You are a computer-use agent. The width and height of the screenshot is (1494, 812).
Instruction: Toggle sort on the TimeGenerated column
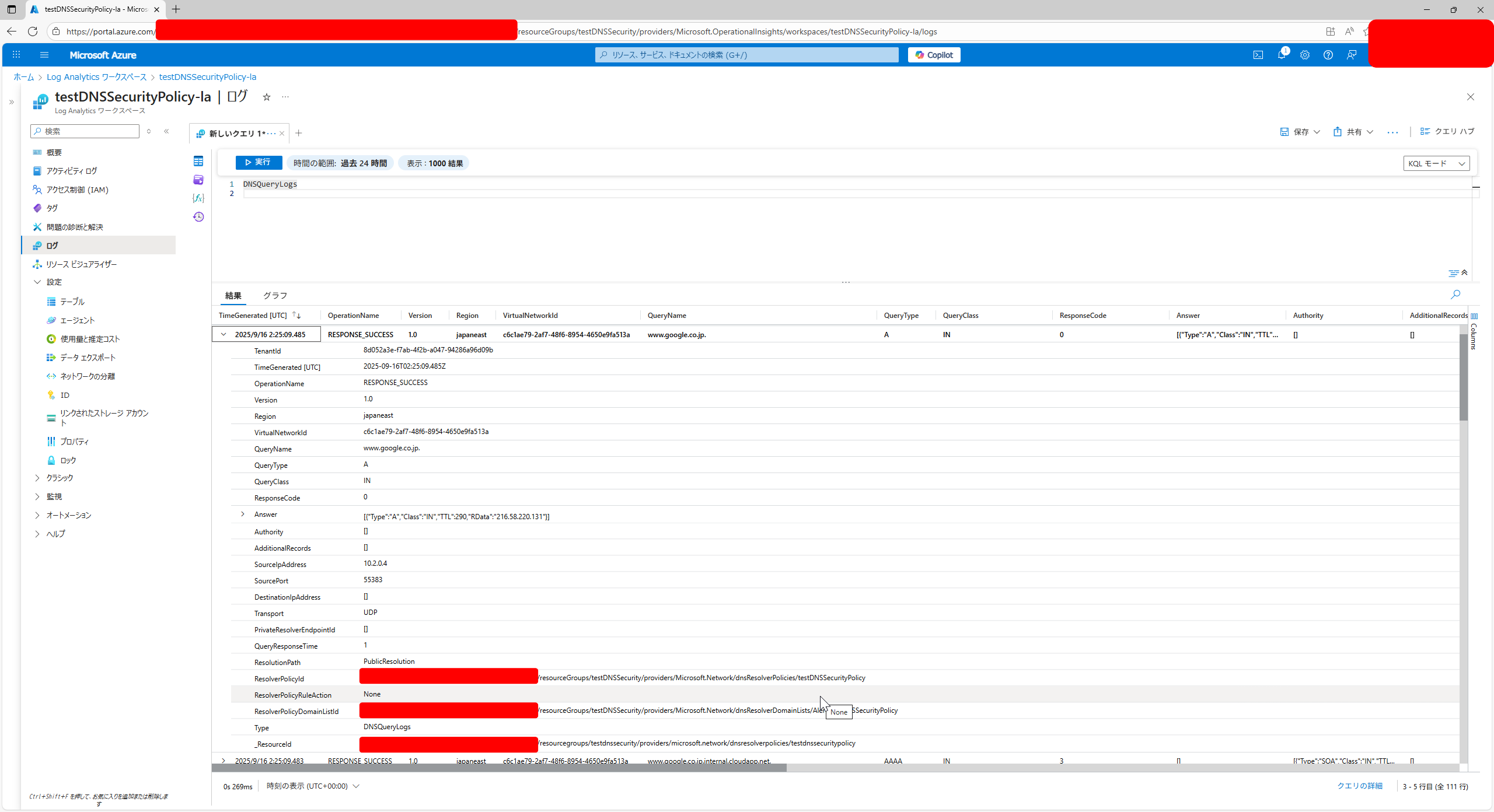296,316
